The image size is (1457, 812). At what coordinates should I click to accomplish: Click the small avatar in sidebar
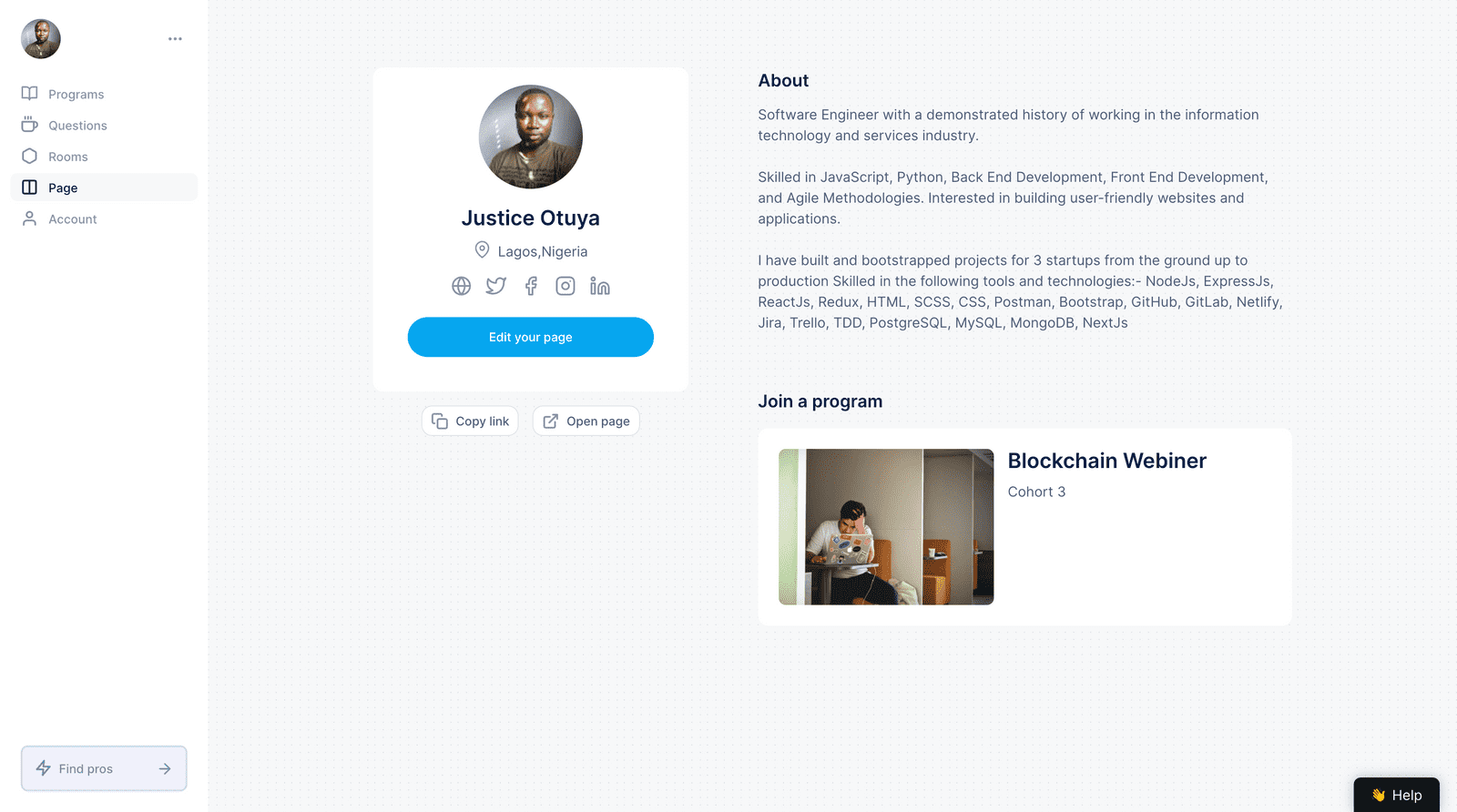pos(41,39)
